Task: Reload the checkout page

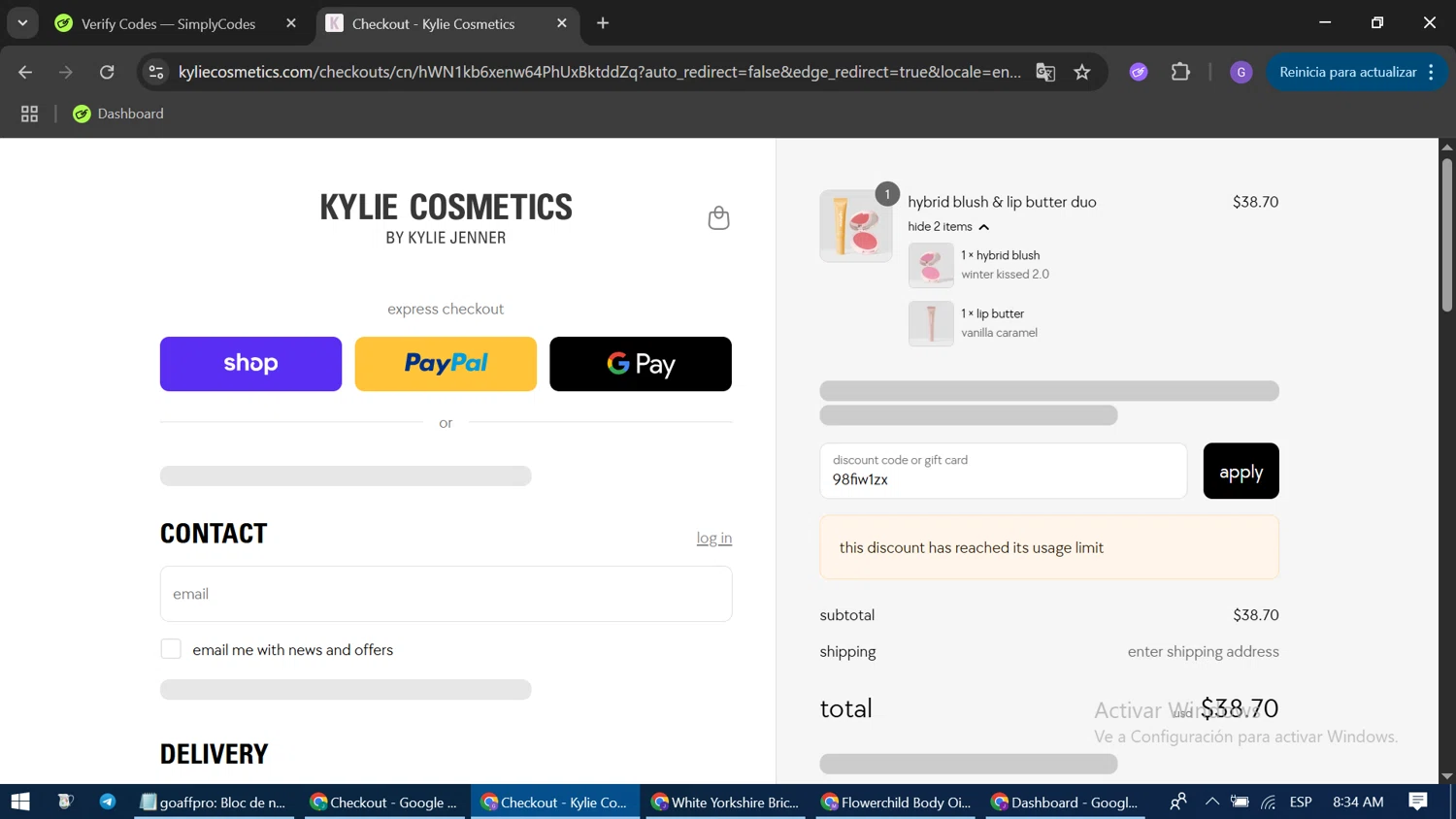Action: click(107, 72)
